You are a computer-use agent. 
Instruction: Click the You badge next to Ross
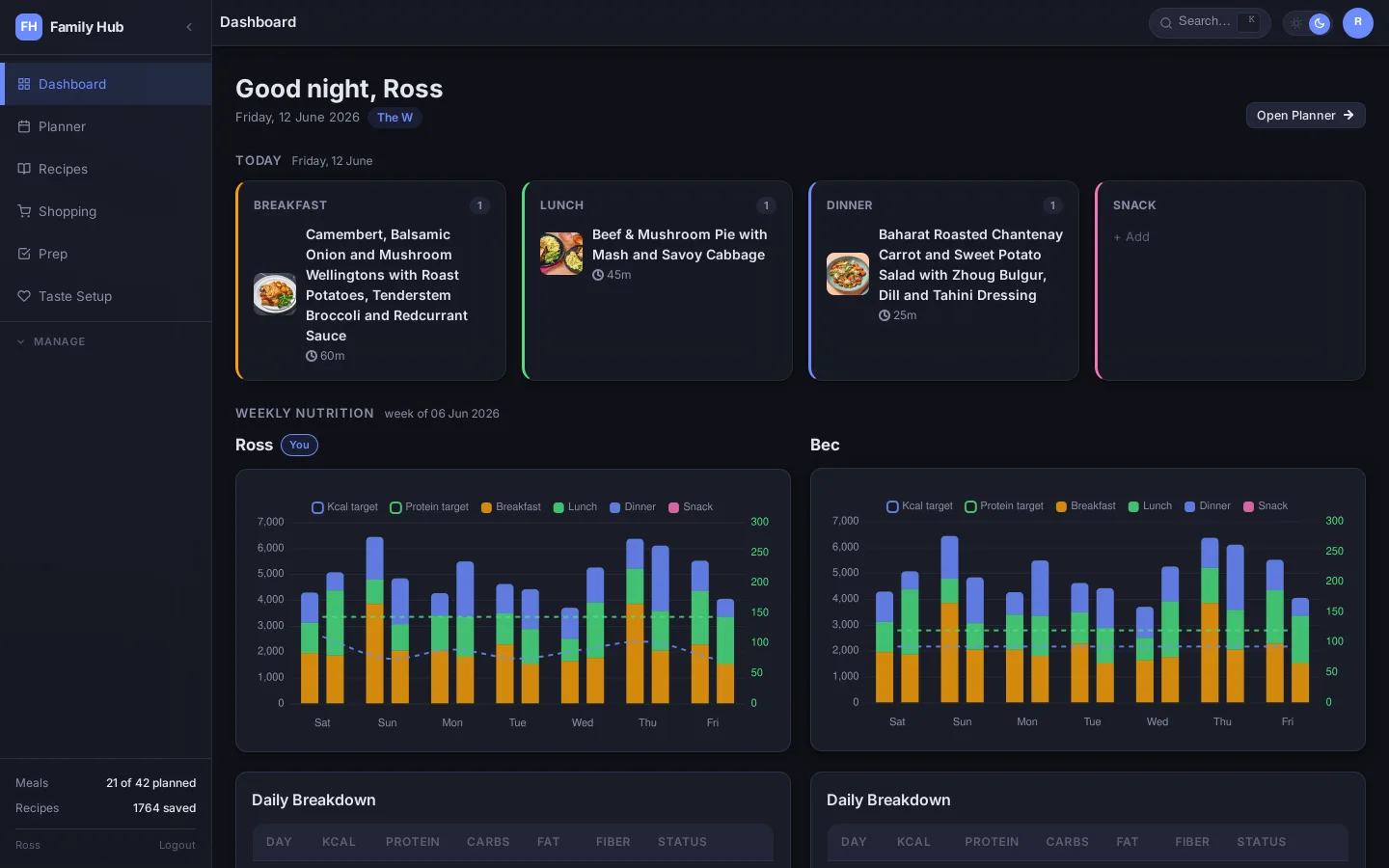coord(299,445)
